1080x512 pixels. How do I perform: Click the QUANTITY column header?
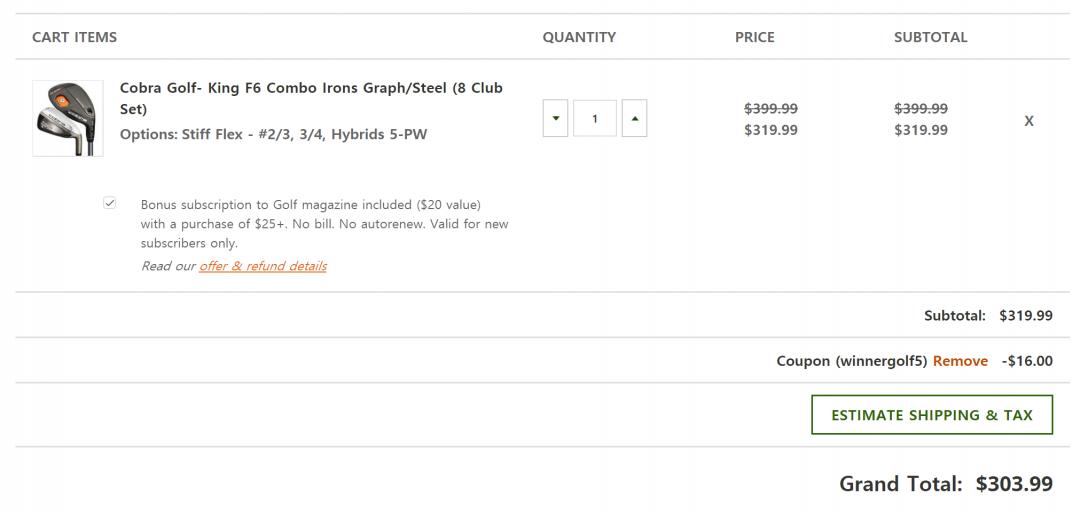click(x=579, y=37)
